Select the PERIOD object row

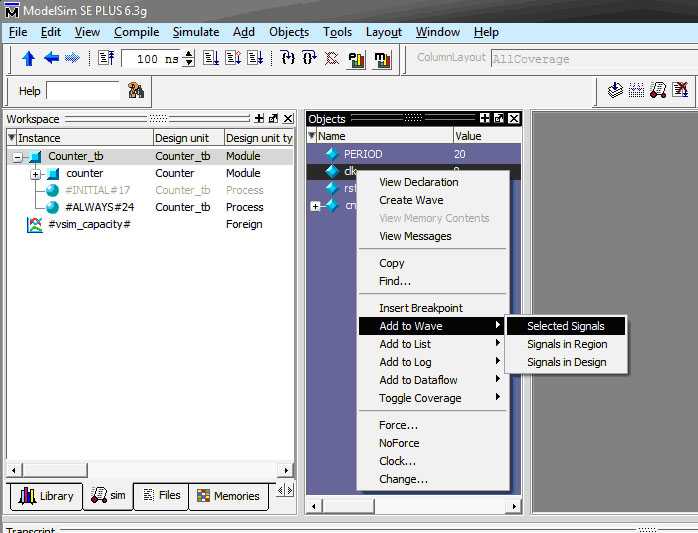(414, 154)
